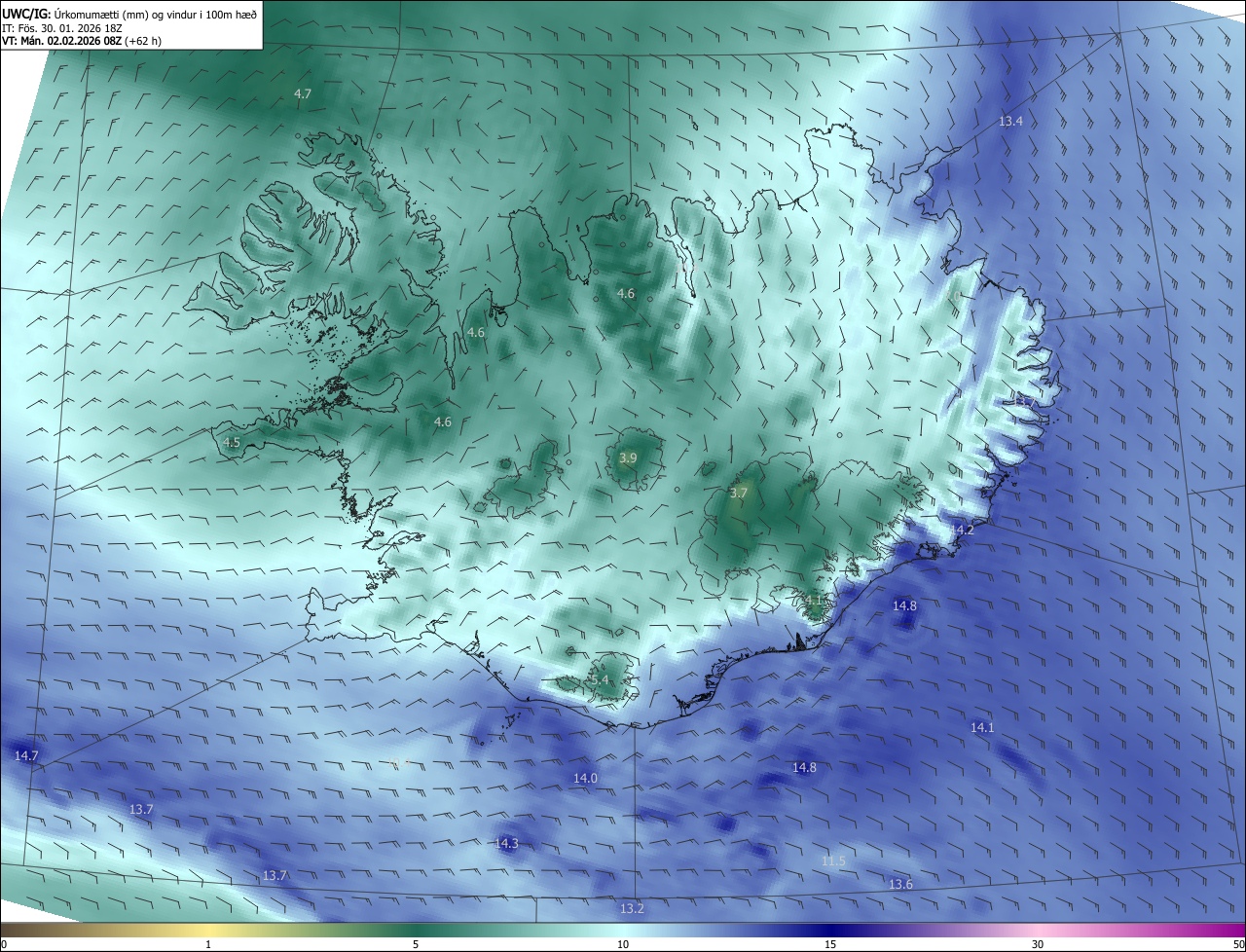Click the 11.5 value label on the map
This screenshot has height=952, width=1246.
(833, 860)
